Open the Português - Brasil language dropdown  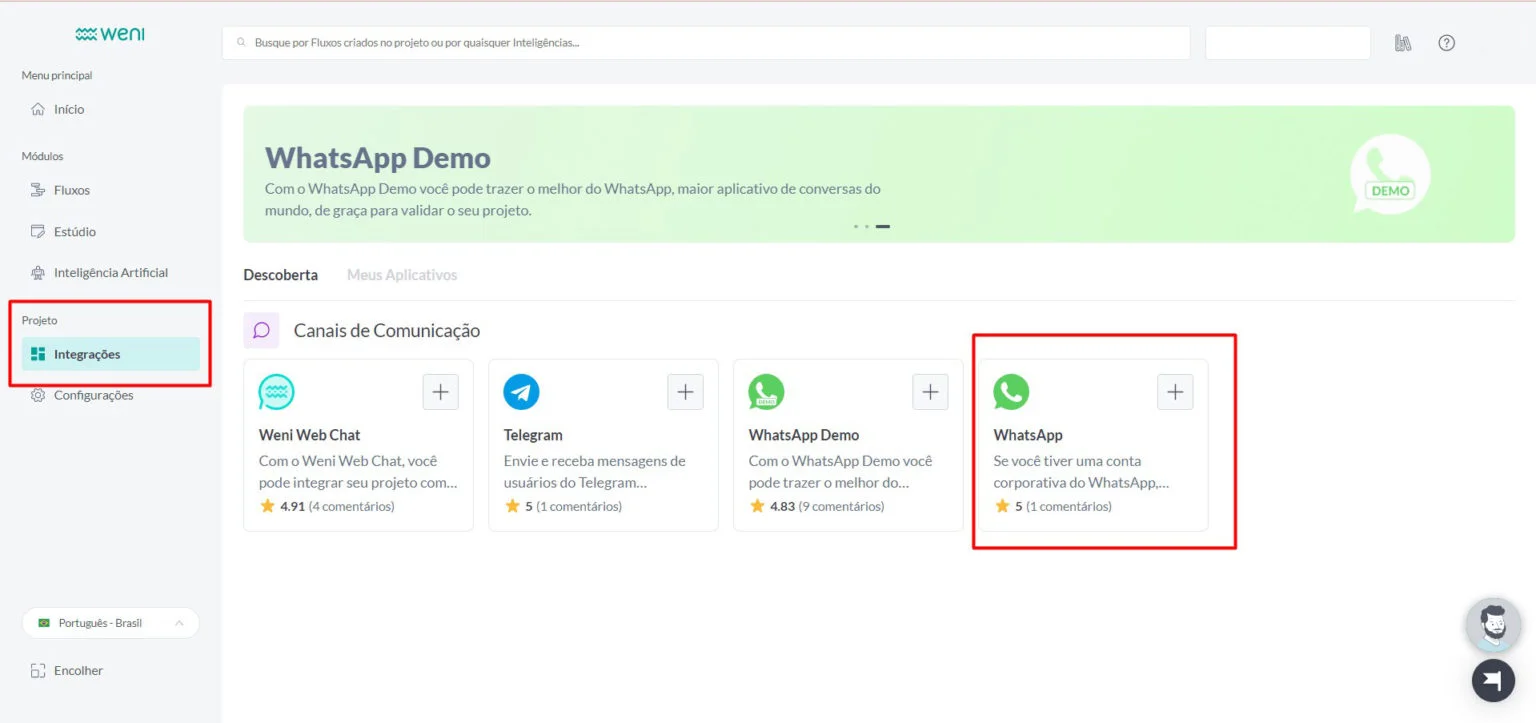tap(110, 623)
